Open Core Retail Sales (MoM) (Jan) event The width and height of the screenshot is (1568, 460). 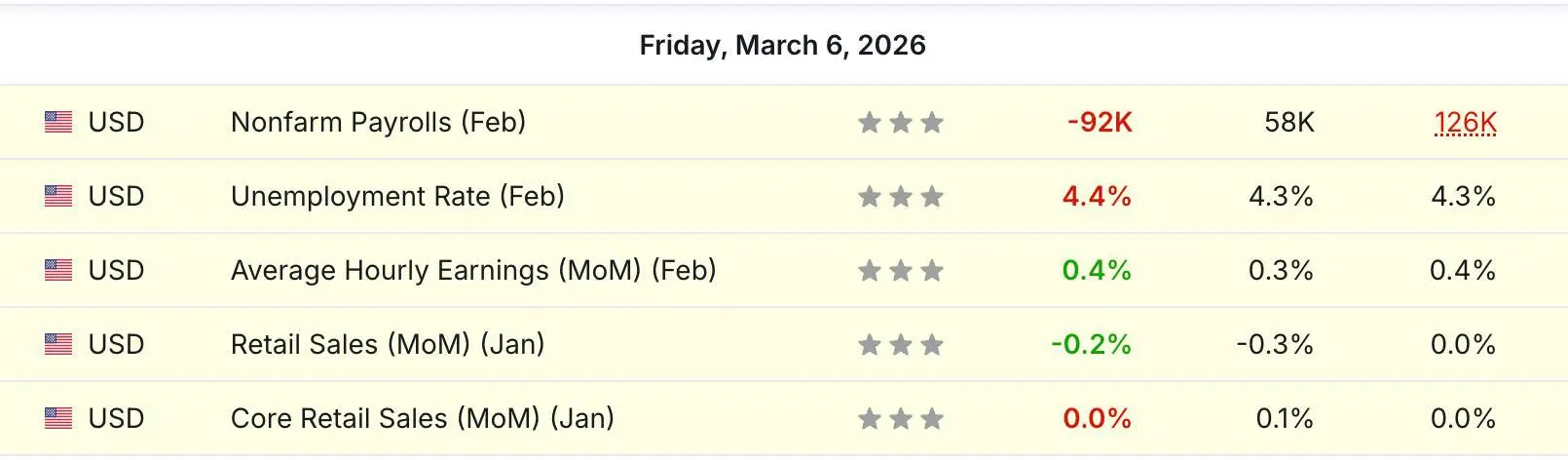coord(423,418)
